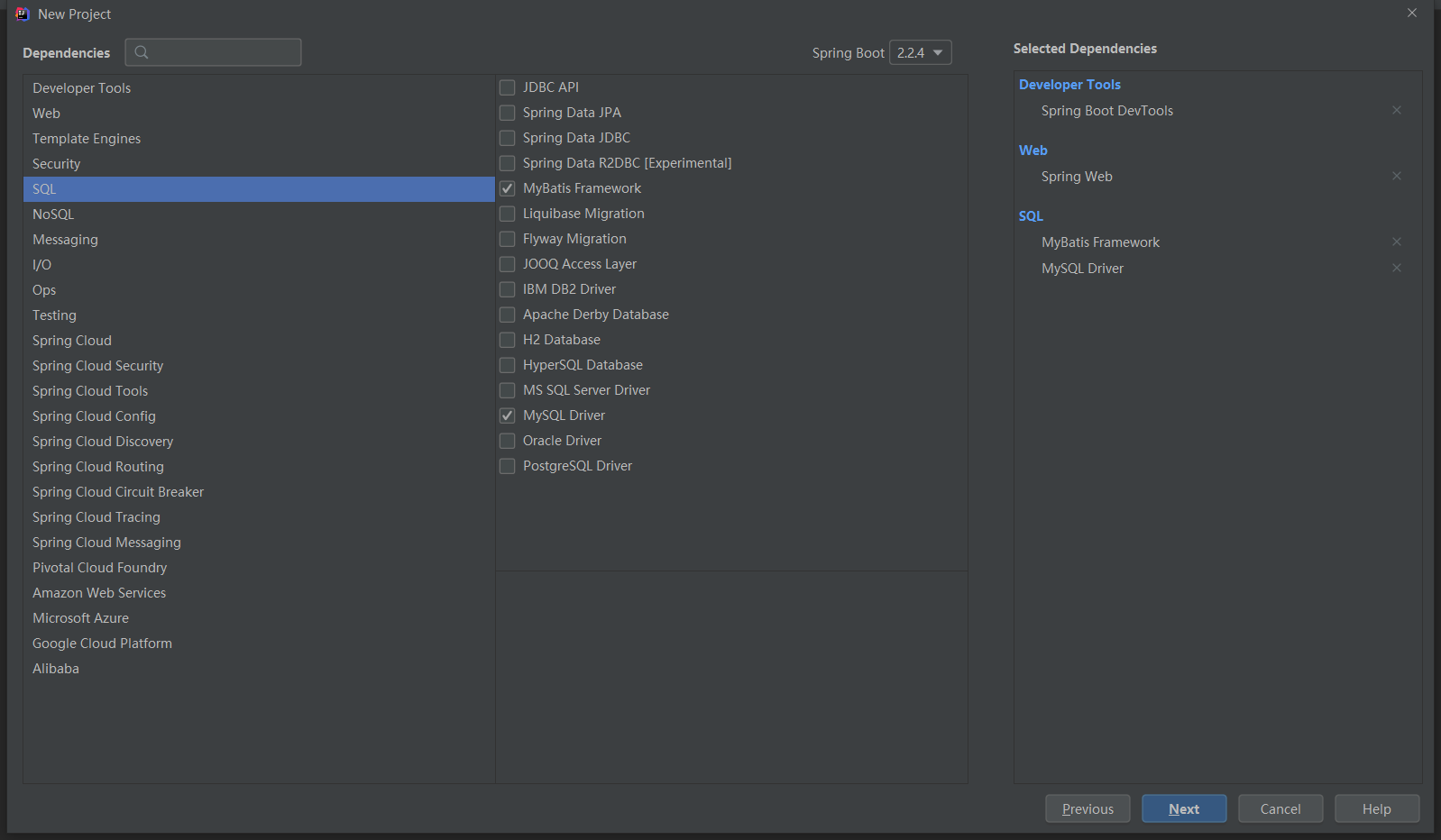
Task: Uncheck the MySQL Driver checkbox
Action: click(x=508, y=415)
